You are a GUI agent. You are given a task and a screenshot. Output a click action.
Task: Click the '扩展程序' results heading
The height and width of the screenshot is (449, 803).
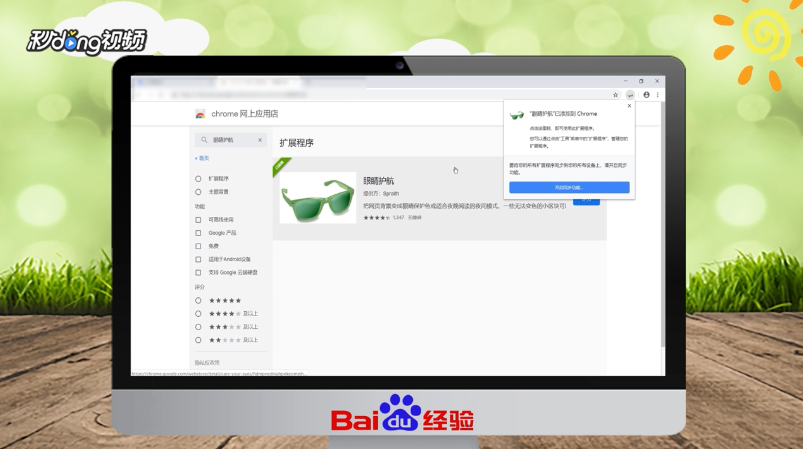297,143
